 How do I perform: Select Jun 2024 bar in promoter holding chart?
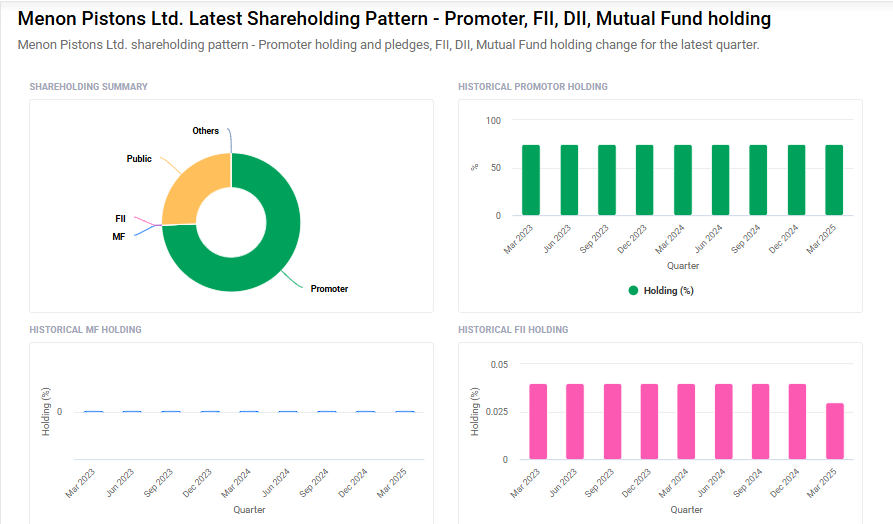coord(720,180)
